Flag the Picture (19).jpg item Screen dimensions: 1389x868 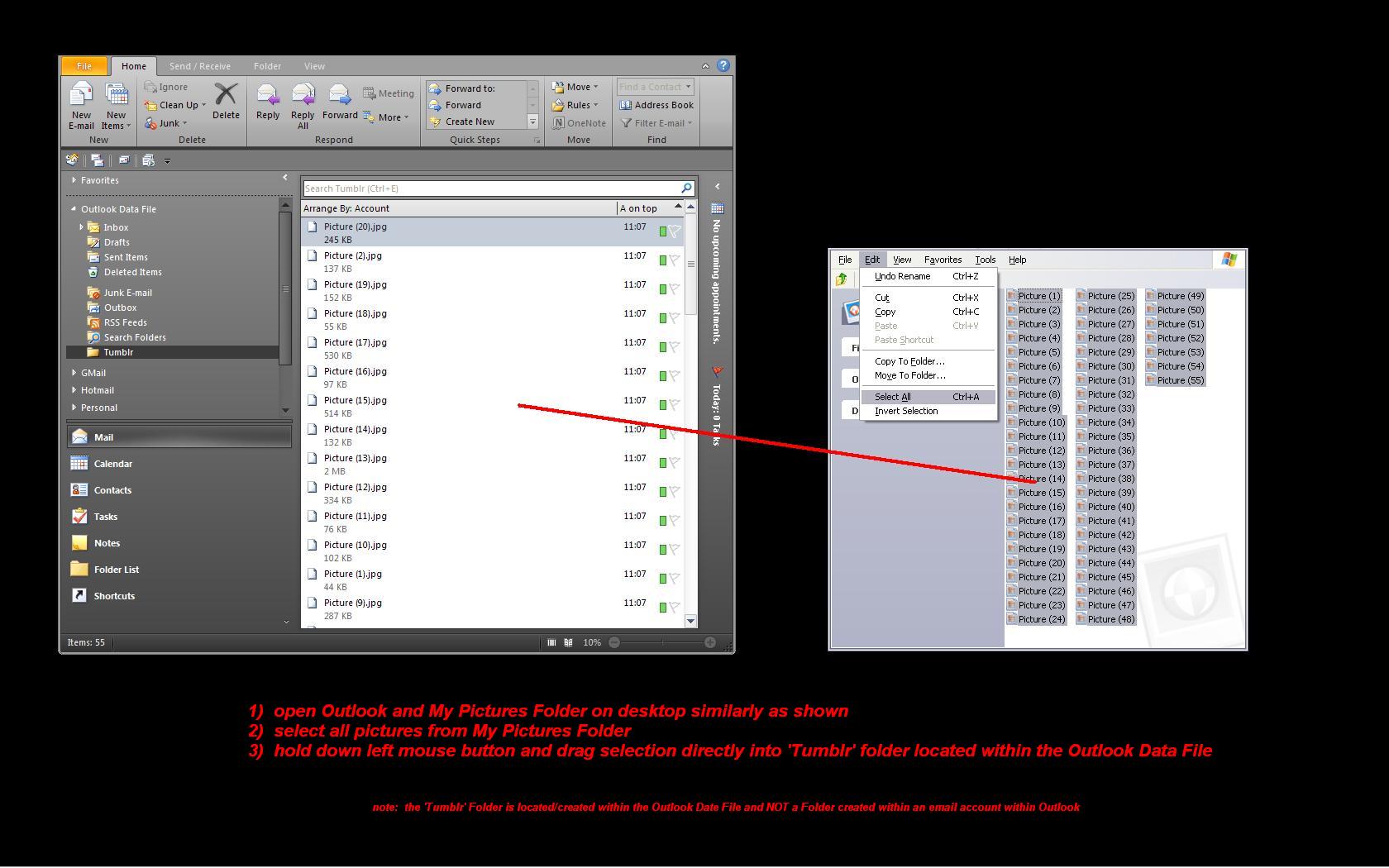tap(675, 289)
